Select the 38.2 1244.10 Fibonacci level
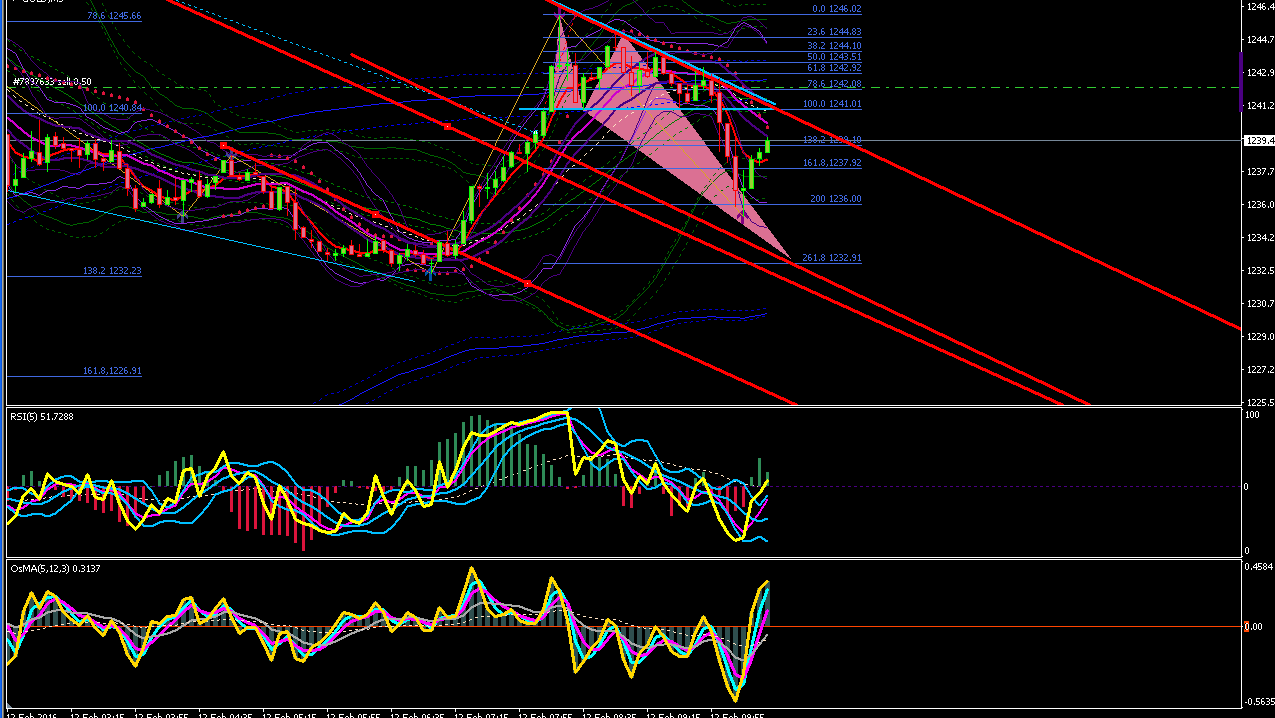 (834, 46)
